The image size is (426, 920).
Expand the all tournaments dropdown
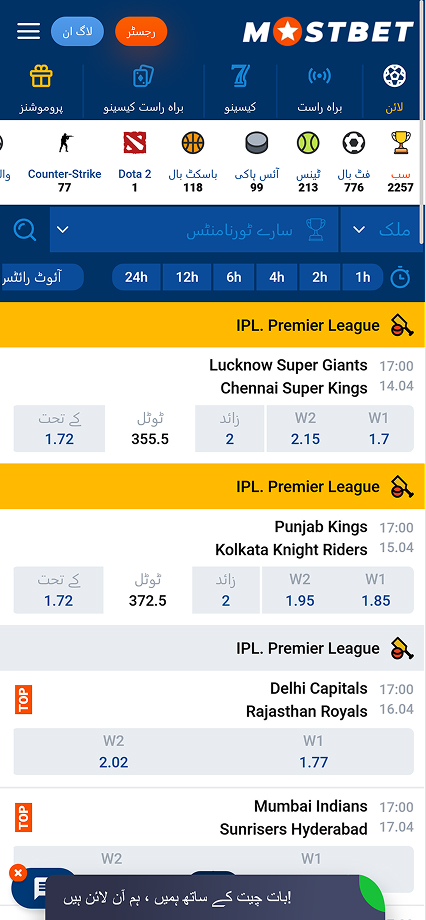[194, 229]
